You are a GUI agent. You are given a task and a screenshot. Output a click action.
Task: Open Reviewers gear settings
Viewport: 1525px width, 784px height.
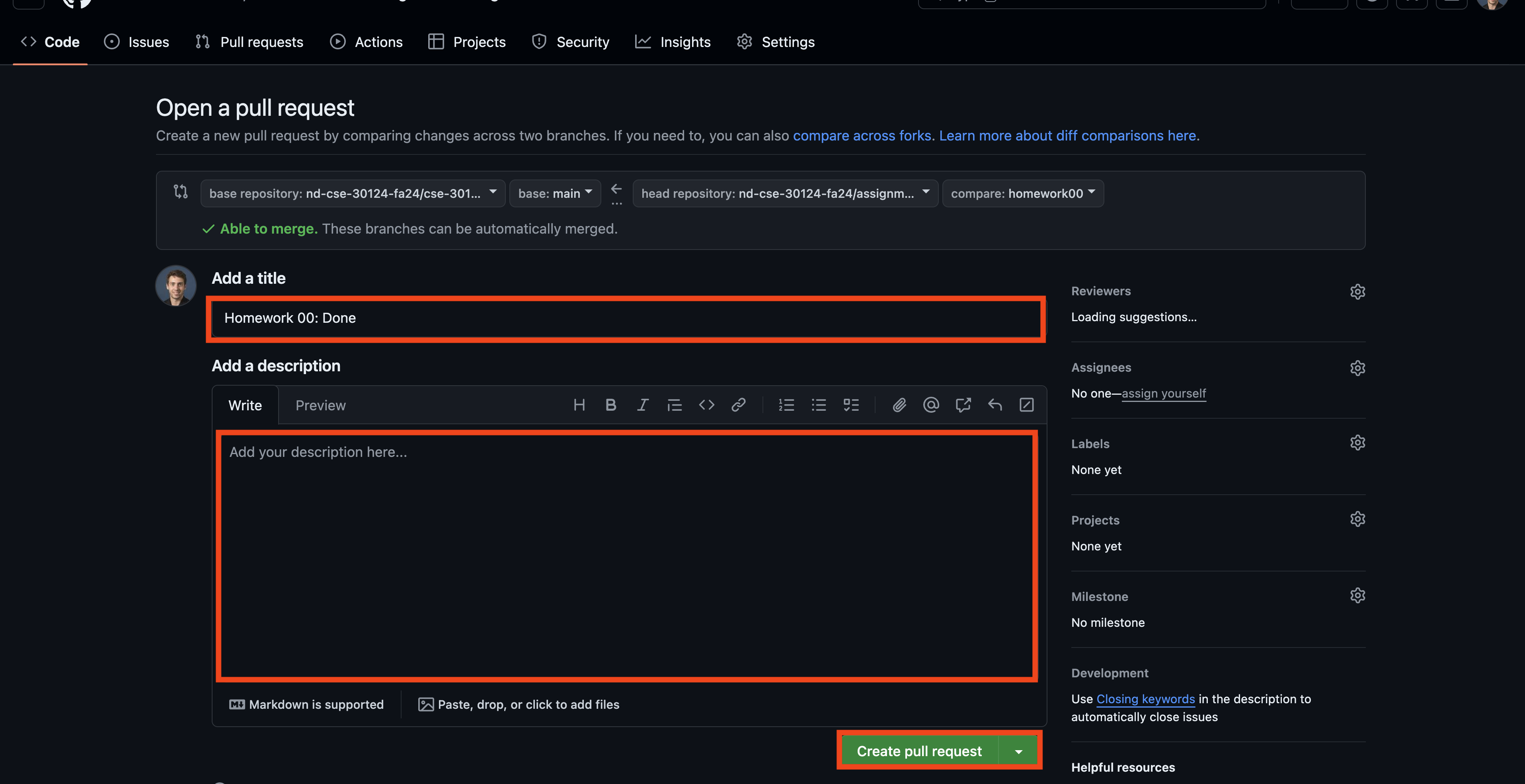tap(1357, 291)
